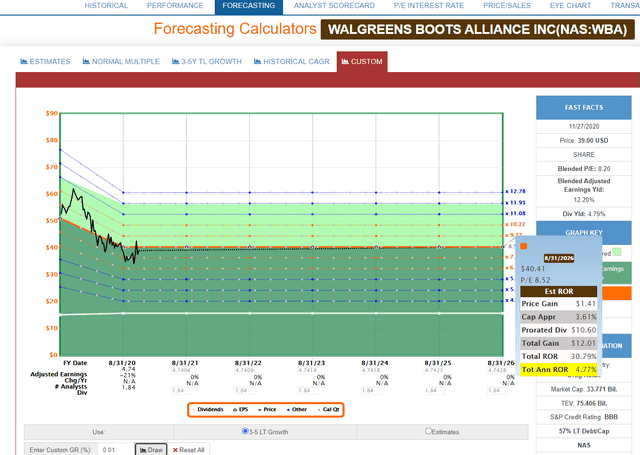The width and height of the screenshot is (640, 455).
Task: Click the chart icon on Draw button
Action: point(143,450)
